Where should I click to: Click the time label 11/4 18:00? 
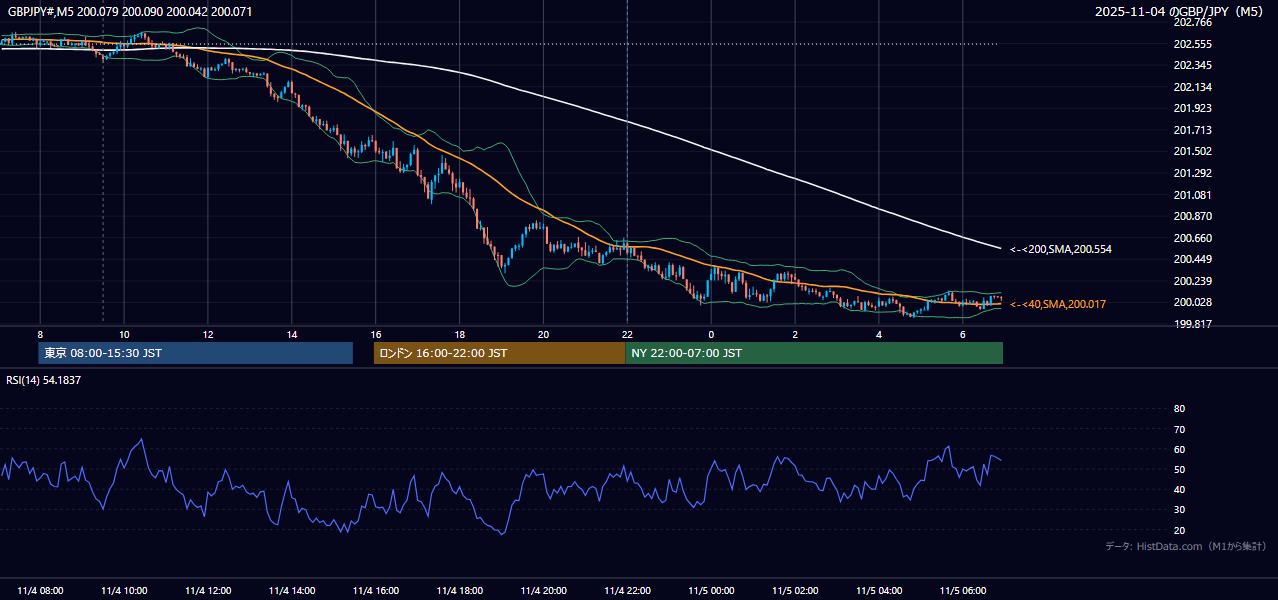459,590
